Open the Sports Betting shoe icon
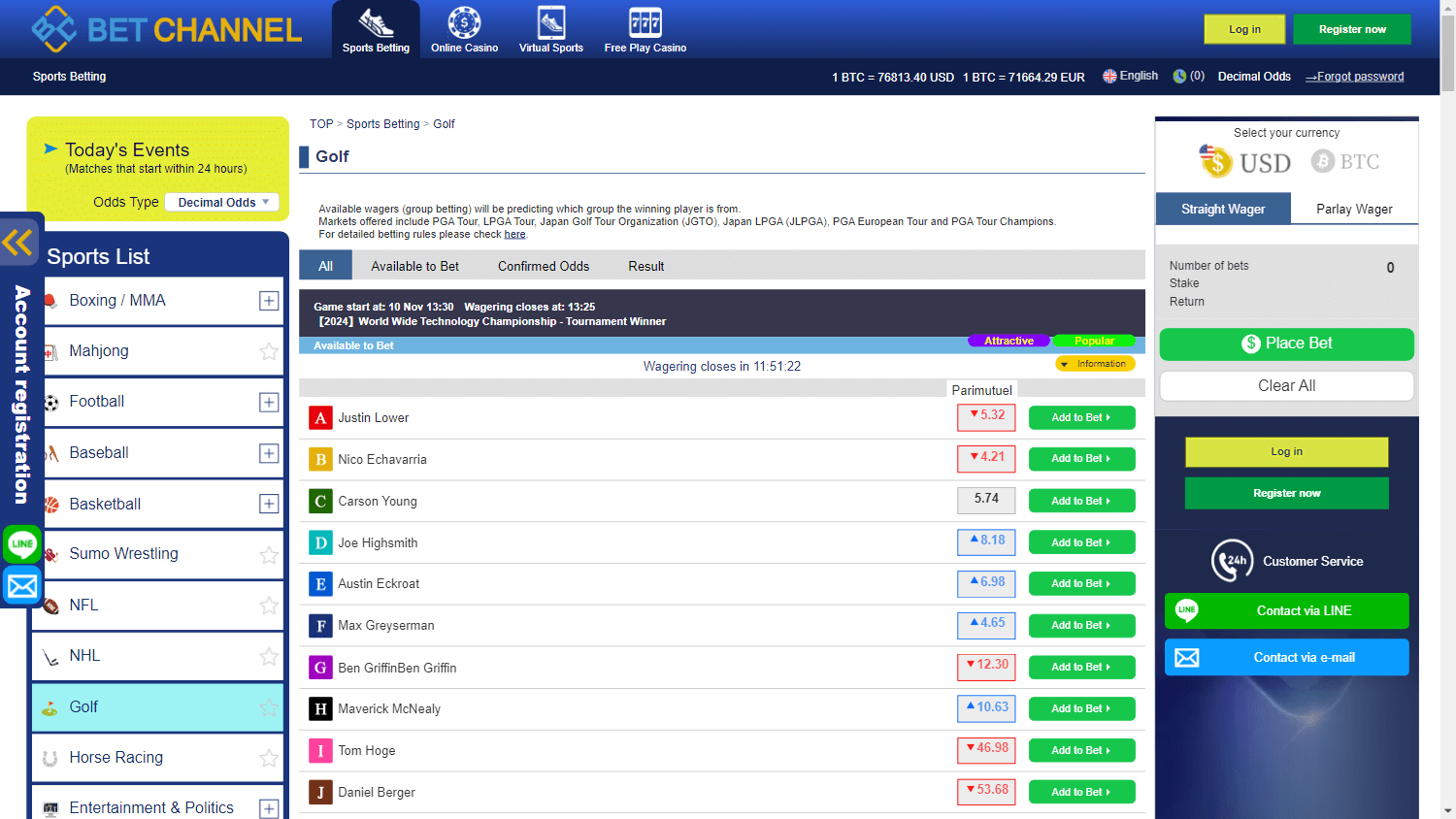Image resolution: width=1456 pixels, height=819 pixels. [376, 22]
